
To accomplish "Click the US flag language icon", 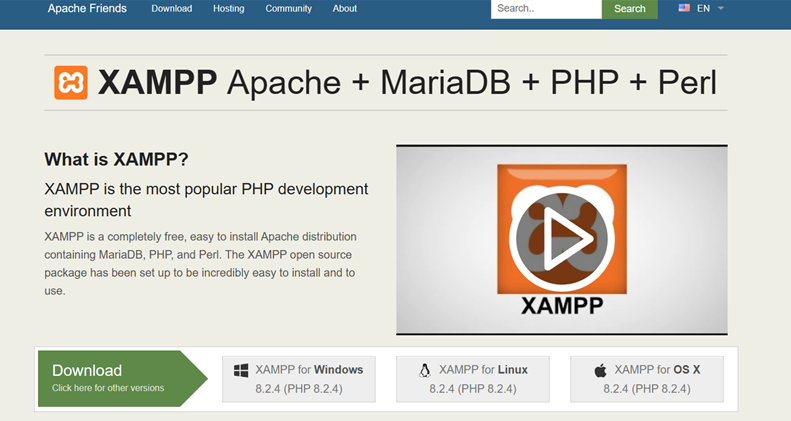I will tap(684, 8).
